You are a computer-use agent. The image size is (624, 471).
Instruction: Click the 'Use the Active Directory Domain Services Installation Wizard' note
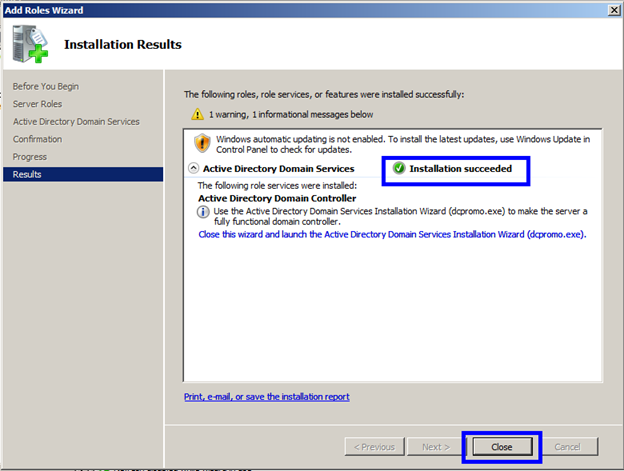tap(400, 216)
